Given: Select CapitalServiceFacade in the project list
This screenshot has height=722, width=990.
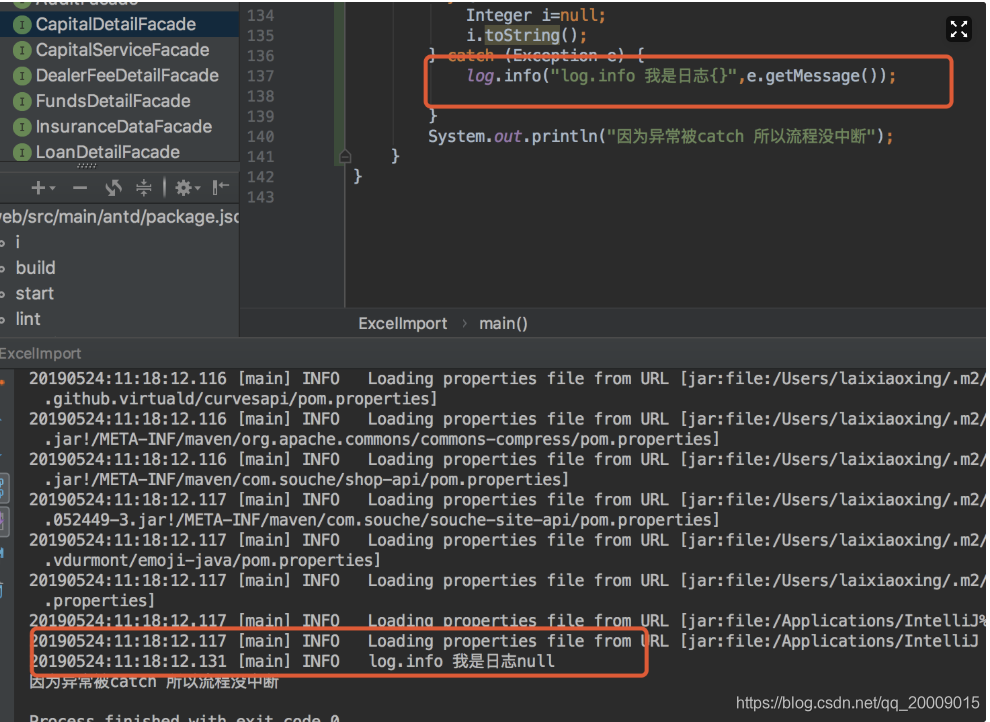Looking at the screenshot, I should (122, 50).
